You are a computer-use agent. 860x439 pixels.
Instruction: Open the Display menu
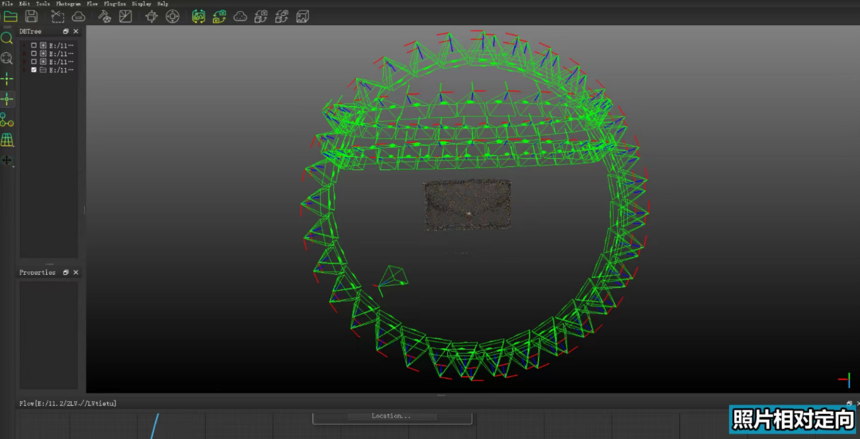pos(142,4)
